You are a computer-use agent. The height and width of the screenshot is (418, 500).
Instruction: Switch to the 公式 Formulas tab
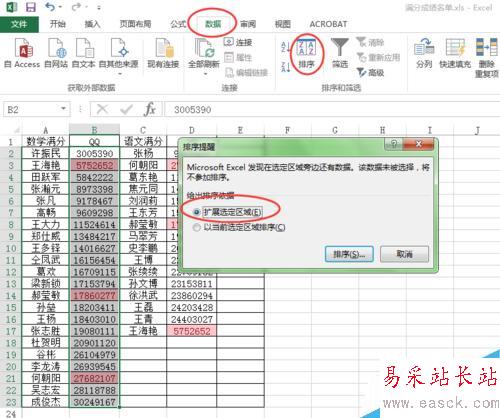178,24
